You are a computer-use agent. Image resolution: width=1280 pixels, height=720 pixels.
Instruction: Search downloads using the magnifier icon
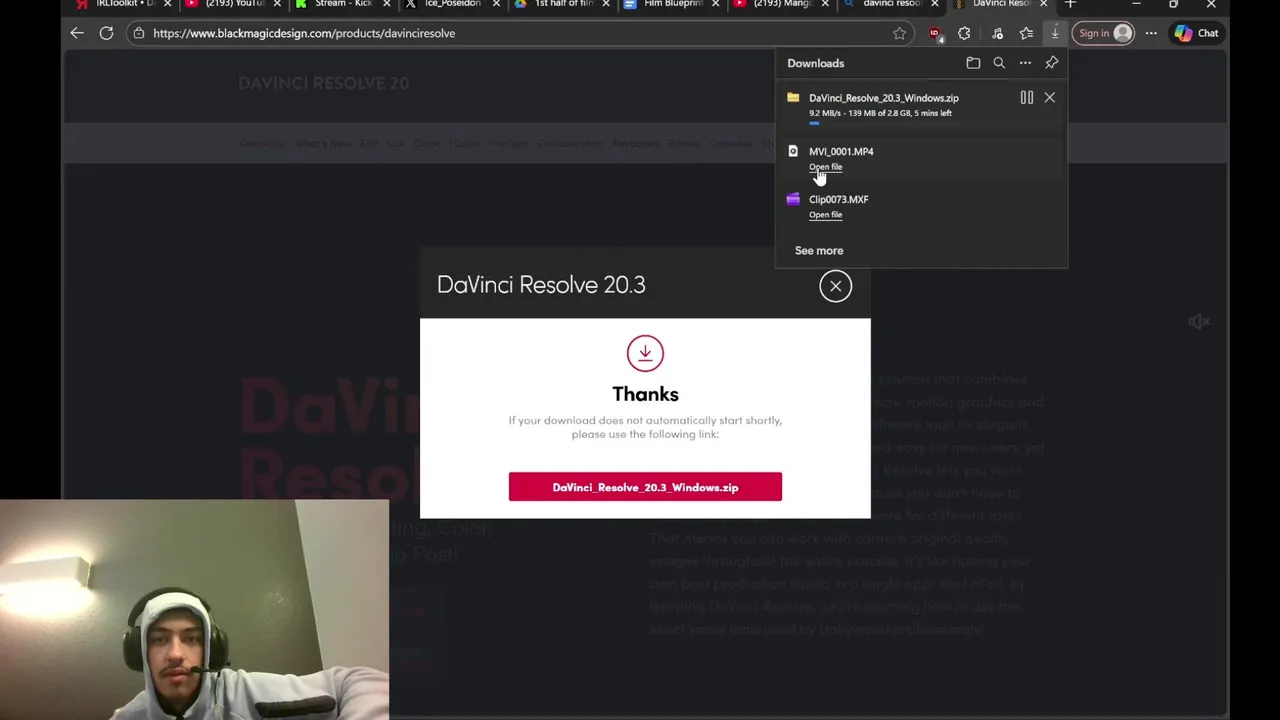coord(999,63)
